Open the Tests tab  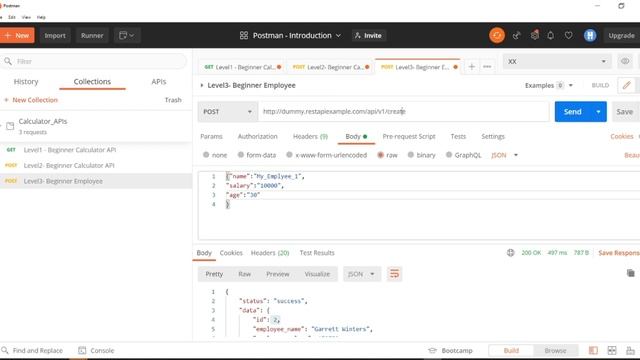click(458, 136)
